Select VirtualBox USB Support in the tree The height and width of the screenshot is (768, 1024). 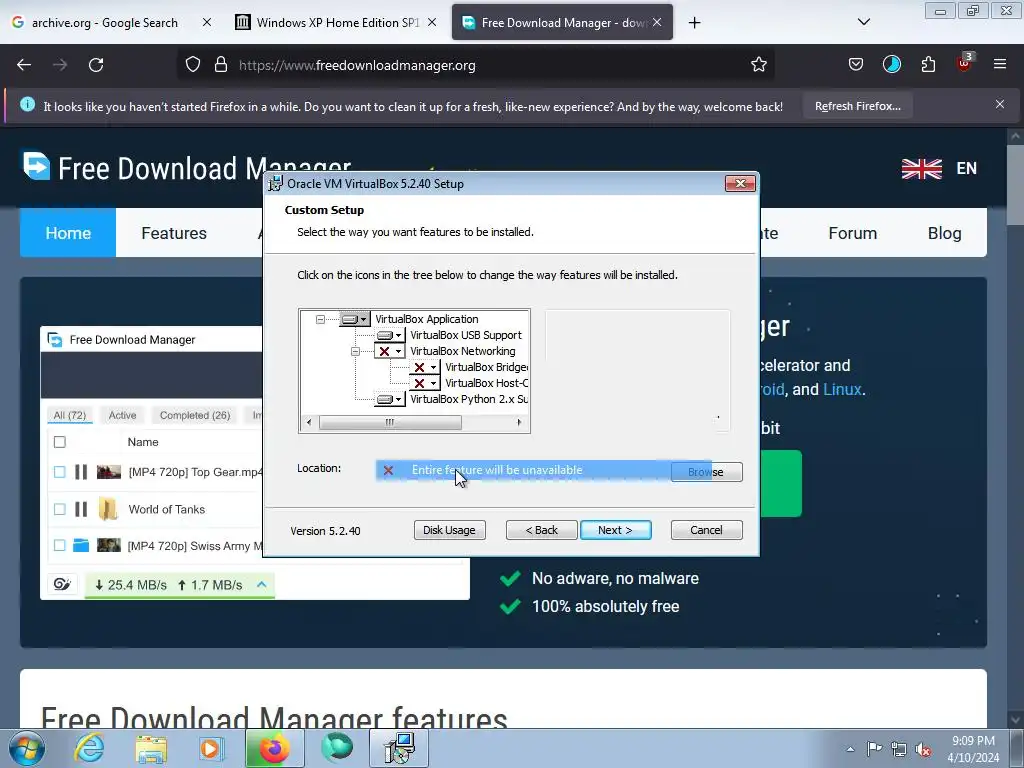[466, 335]
